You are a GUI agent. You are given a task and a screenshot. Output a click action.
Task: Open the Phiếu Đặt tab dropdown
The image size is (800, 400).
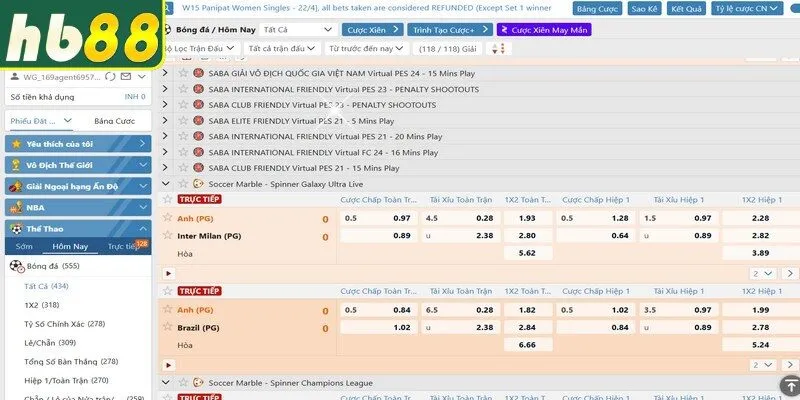coord(42,121)
